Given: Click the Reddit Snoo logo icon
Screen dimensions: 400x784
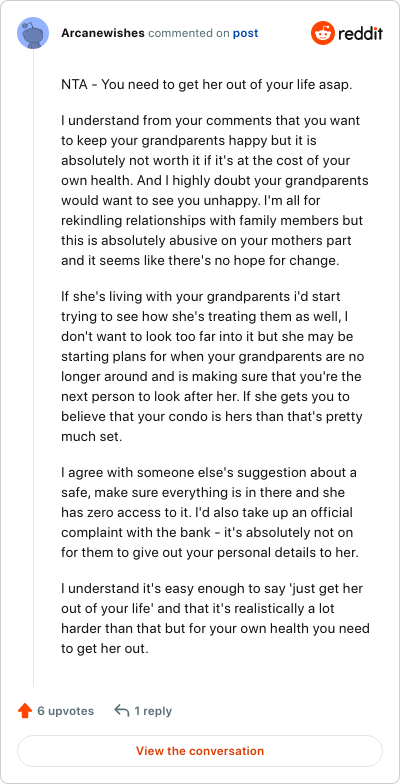Looking at the screenshot, I should point(322,34).
